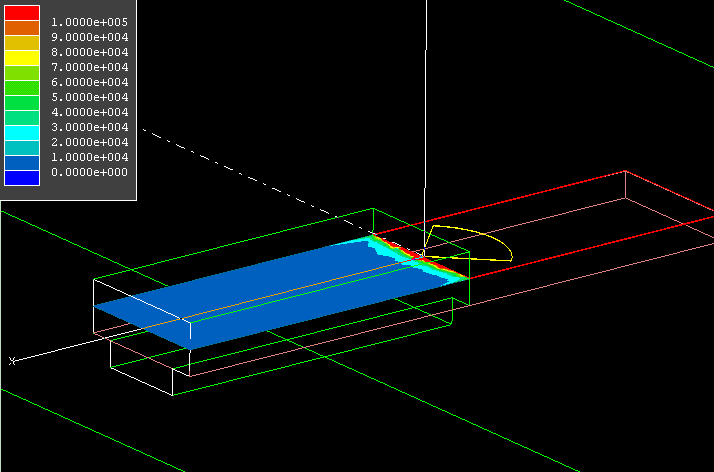Select the 1.0000e+004 legend label

pos(91,157)
